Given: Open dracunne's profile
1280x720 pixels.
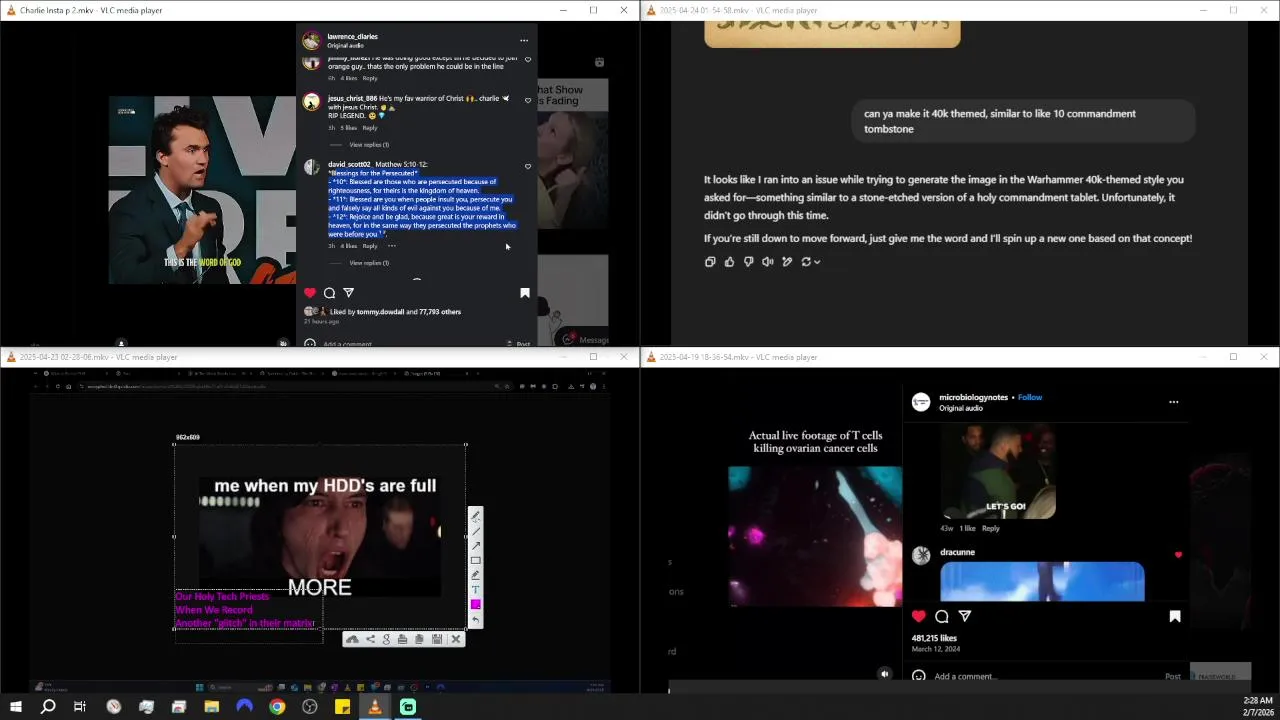Looking at the screenshot, I should (x=957, y=552).
